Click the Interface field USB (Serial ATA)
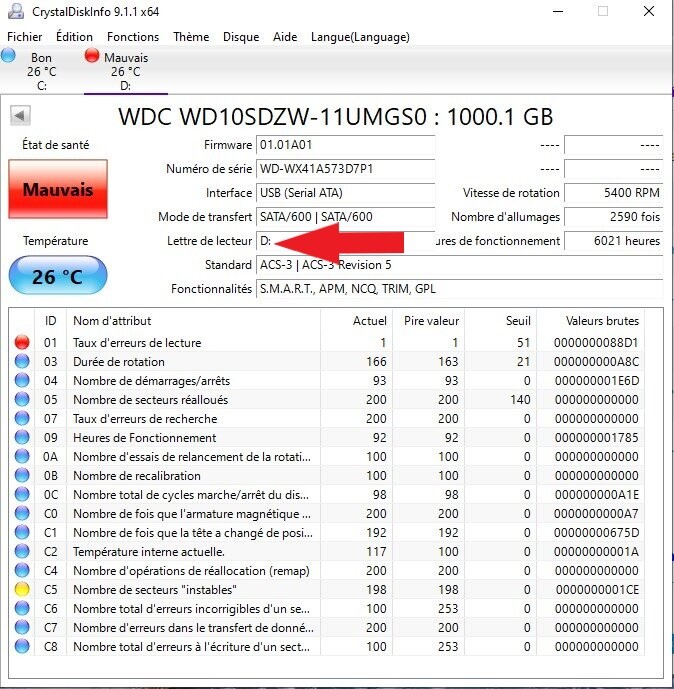This screenshot has height=689, width=674. coord(345,192)
